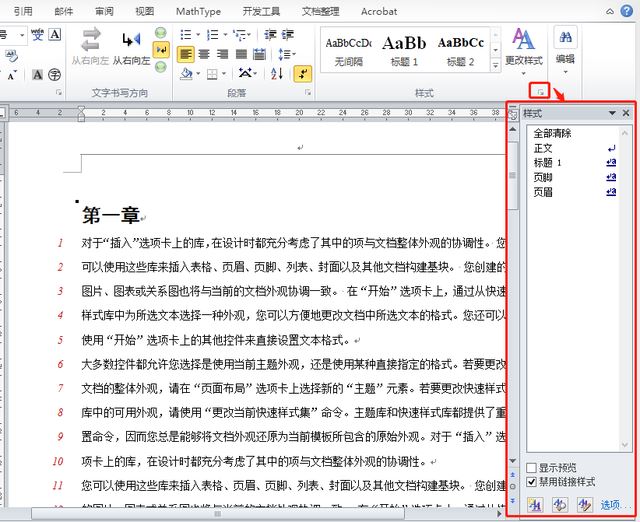Screen dimensions: 640x522
Task: Open the 更改样式 menu
Action: [x=524, y=51]
